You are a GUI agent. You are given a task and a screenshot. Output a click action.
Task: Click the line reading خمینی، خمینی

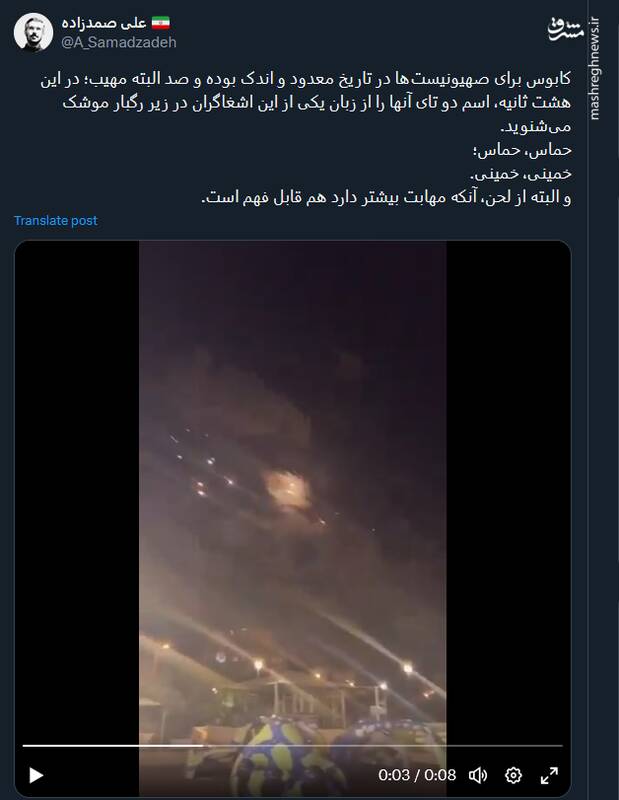[521, 174]
